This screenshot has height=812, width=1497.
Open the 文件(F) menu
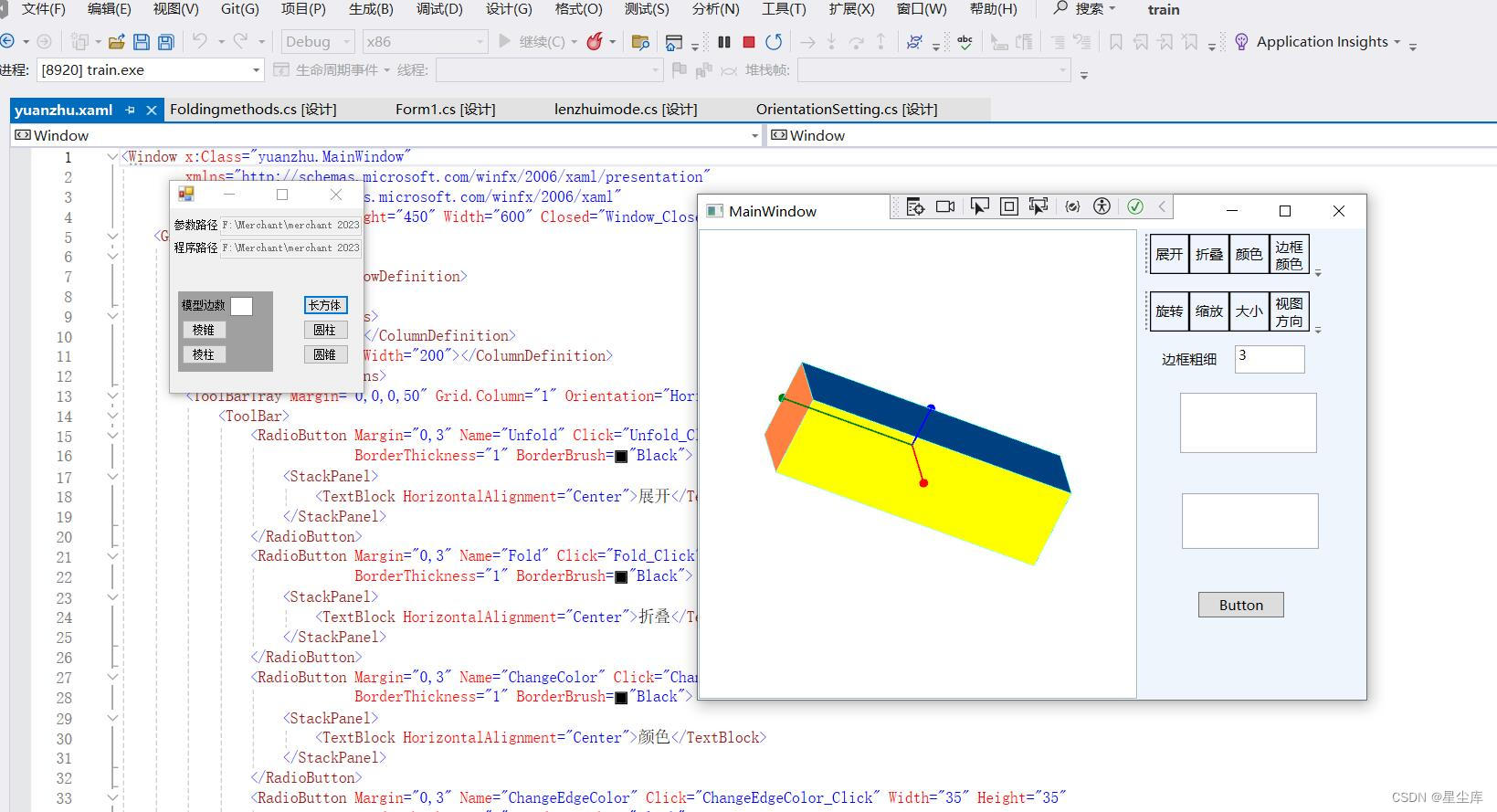tap(43, 9)
